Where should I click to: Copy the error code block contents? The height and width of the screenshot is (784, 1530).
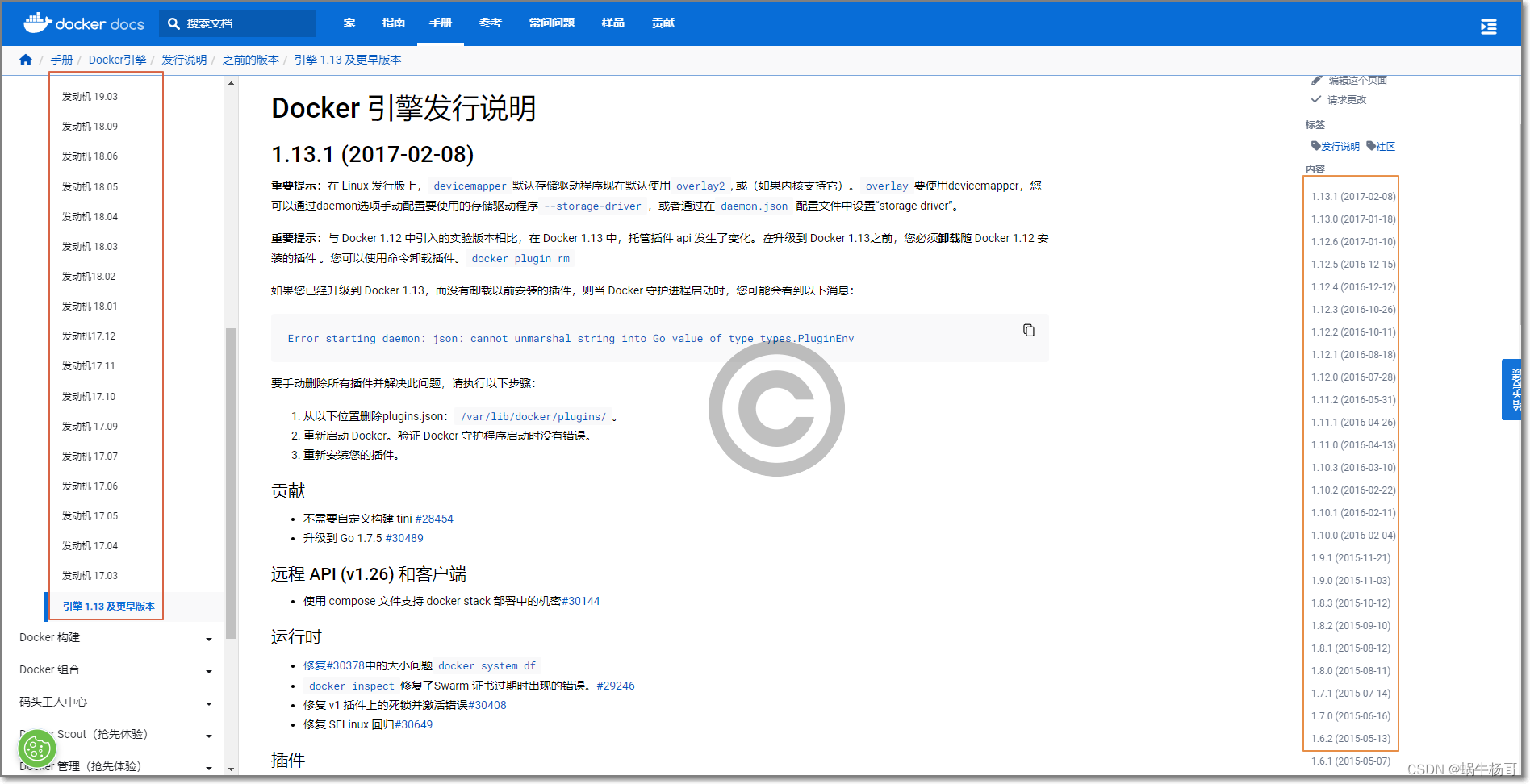pyautogui.click(x=1029, y=330)
